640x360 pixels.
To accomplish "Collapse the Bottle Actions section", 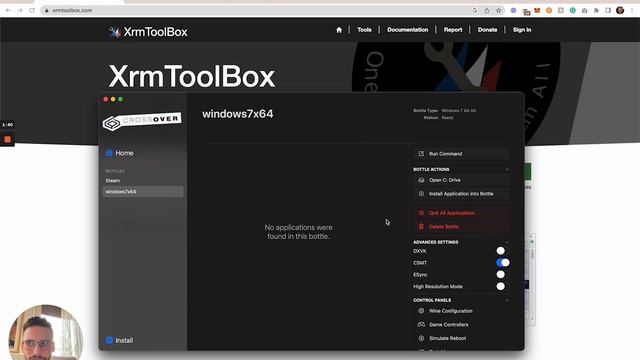I will (x=507, y=169).
